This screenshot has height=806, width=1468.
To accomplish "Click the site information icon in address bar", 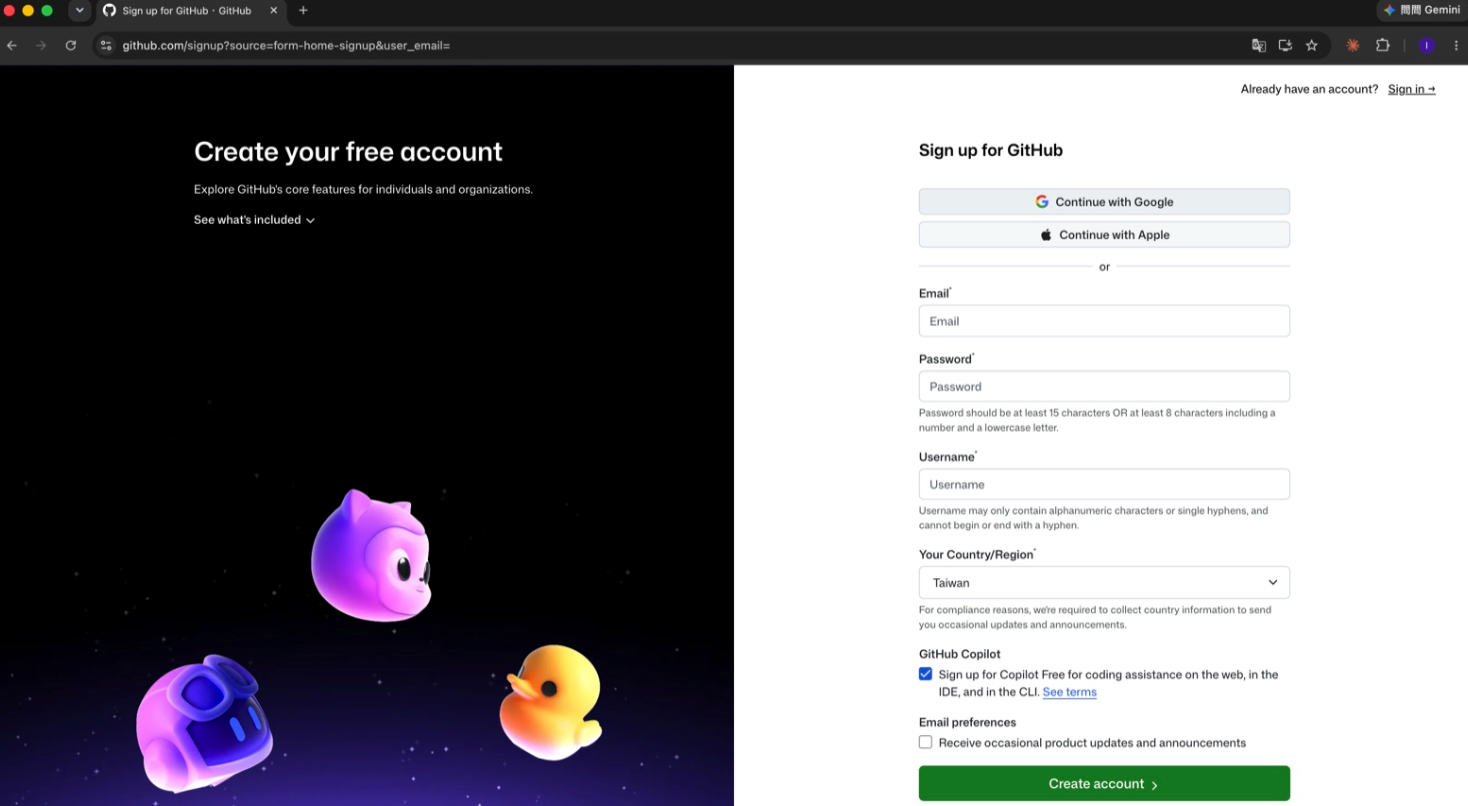I will click(x=106, y=45).
